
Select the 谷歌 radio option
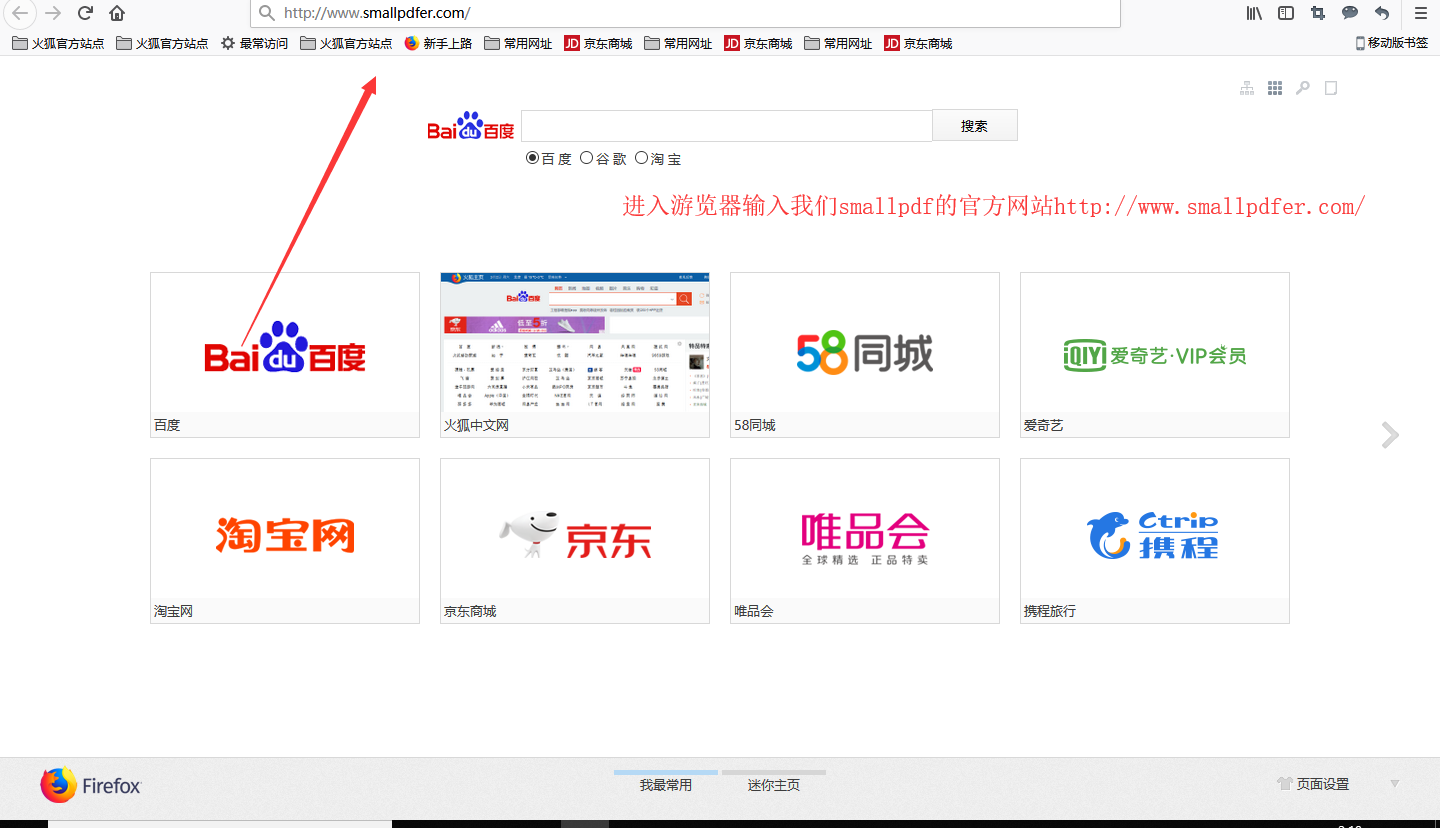pyautogui.click(x=587, y=158)
